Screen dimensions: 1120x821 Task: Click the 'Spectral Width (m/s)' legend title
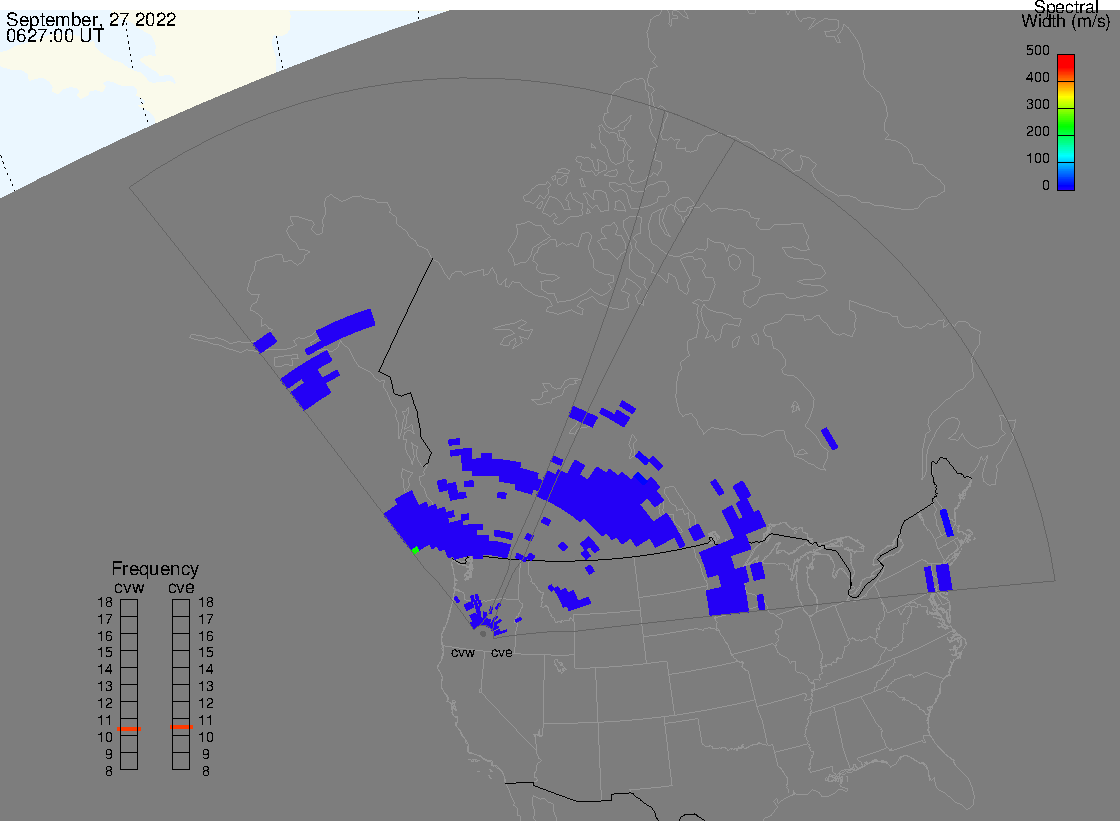pos(1066,14)
